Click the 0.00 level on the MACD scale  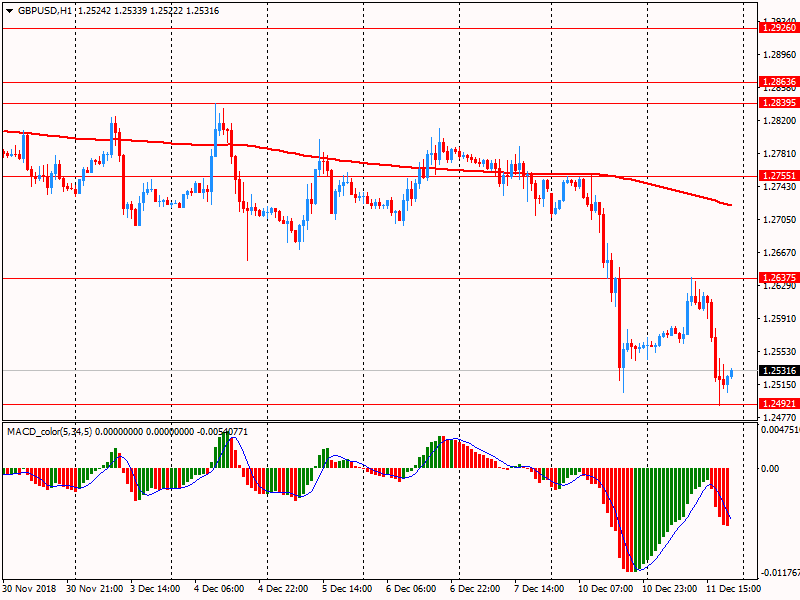click(x=771, y=468)
